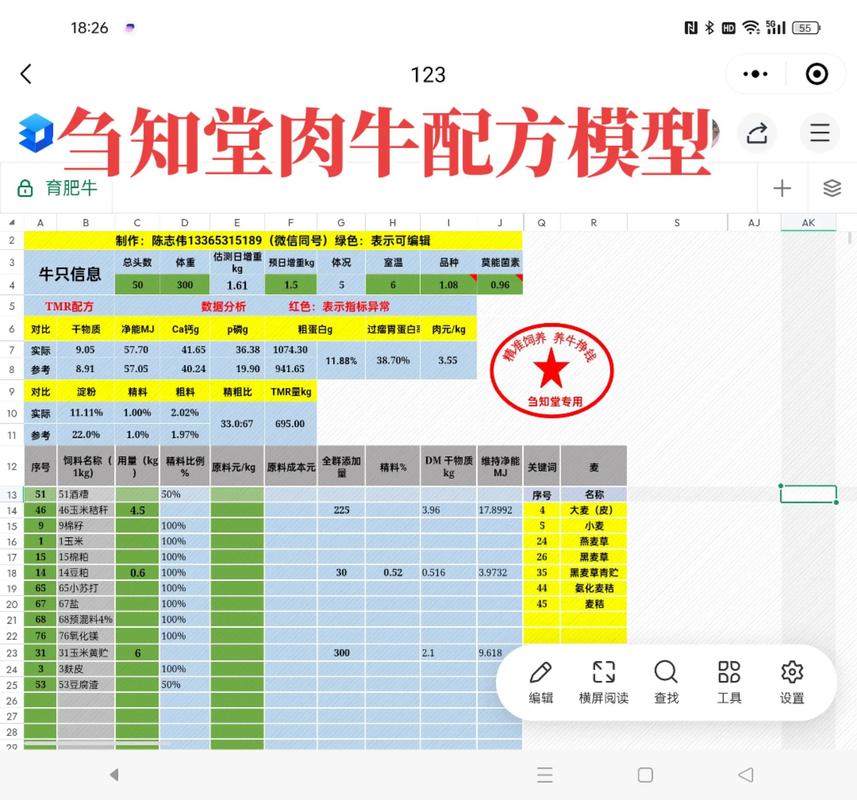Select 预日增重kg value 1.5
The width and height of the screenshot is (857, 800).
click(x=291, y=285)
